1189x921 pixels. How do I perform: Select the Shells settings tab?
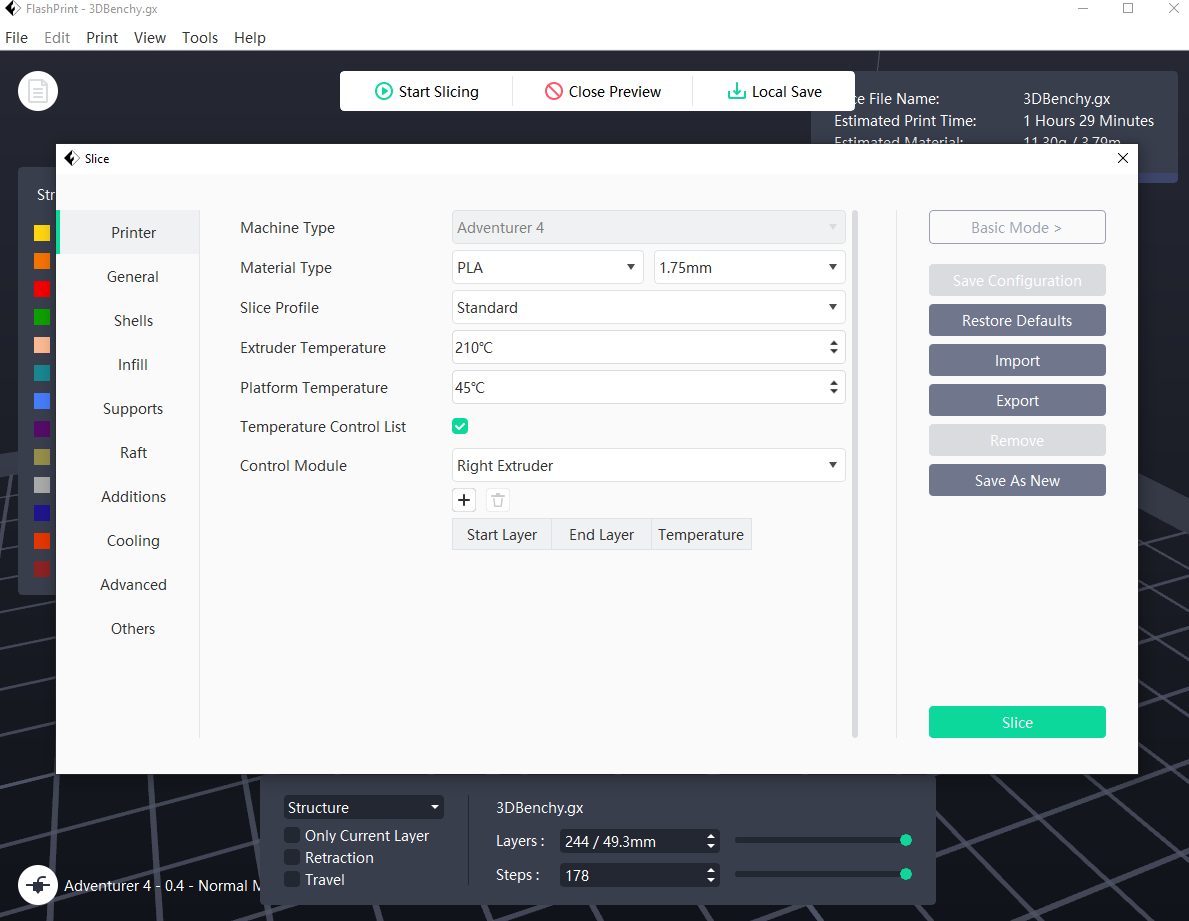[x=130, y=320]
